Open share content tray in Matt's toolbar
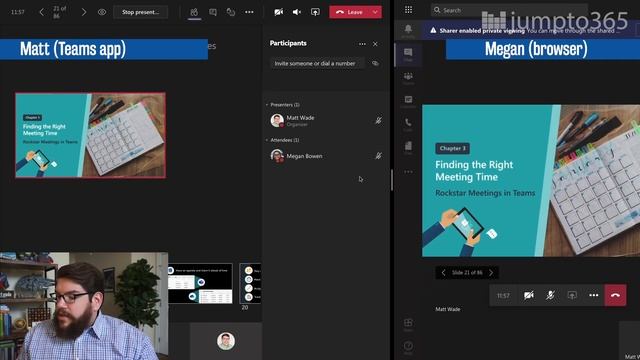 pyautogui.click(x=315, y=12)
